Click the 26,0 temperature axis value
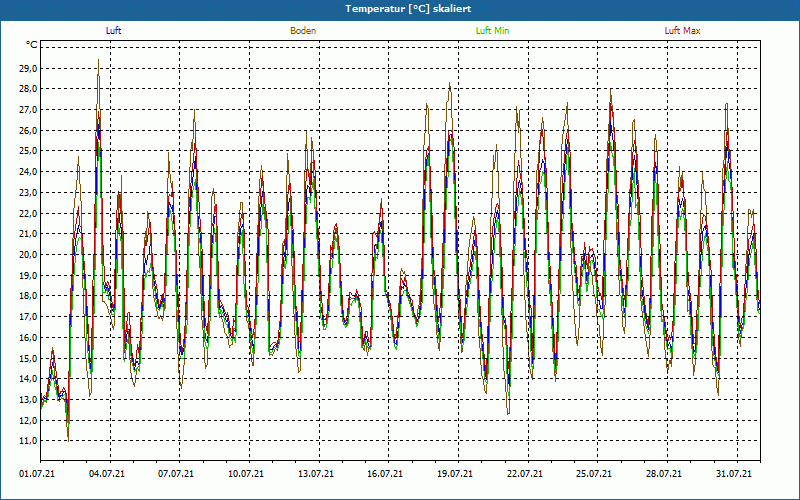Viewport: 800px width, 500px height. click(x=28, y=131)
